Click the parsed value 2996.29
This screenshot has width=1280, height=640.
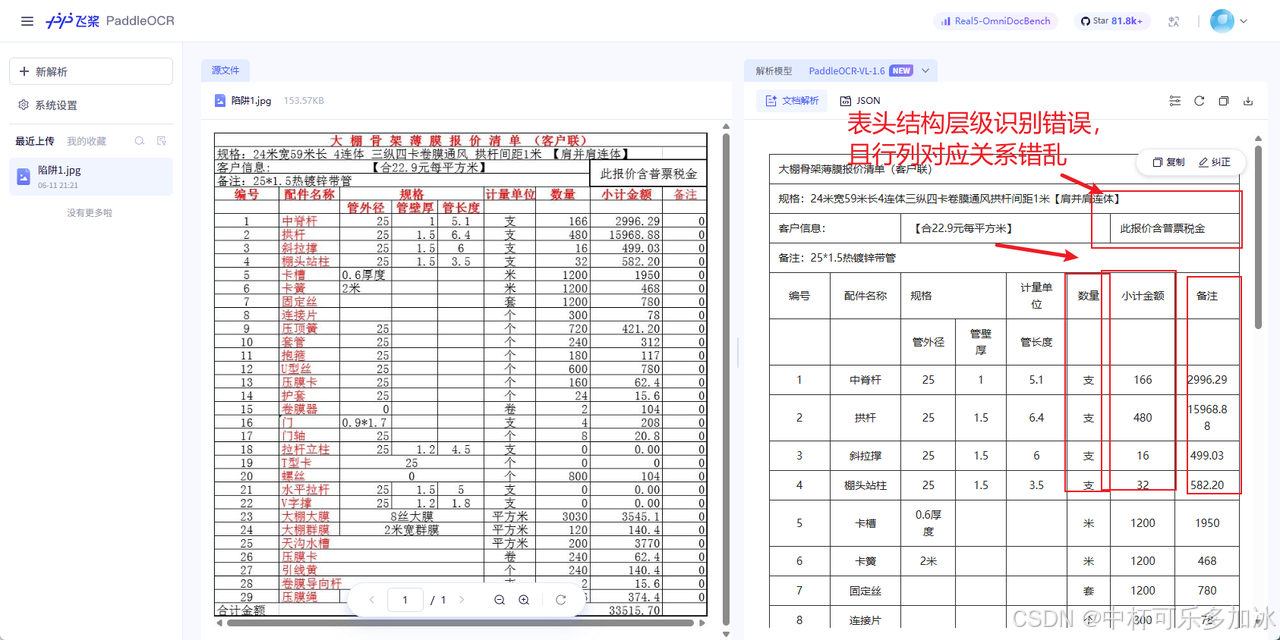tap(1207, 380)
